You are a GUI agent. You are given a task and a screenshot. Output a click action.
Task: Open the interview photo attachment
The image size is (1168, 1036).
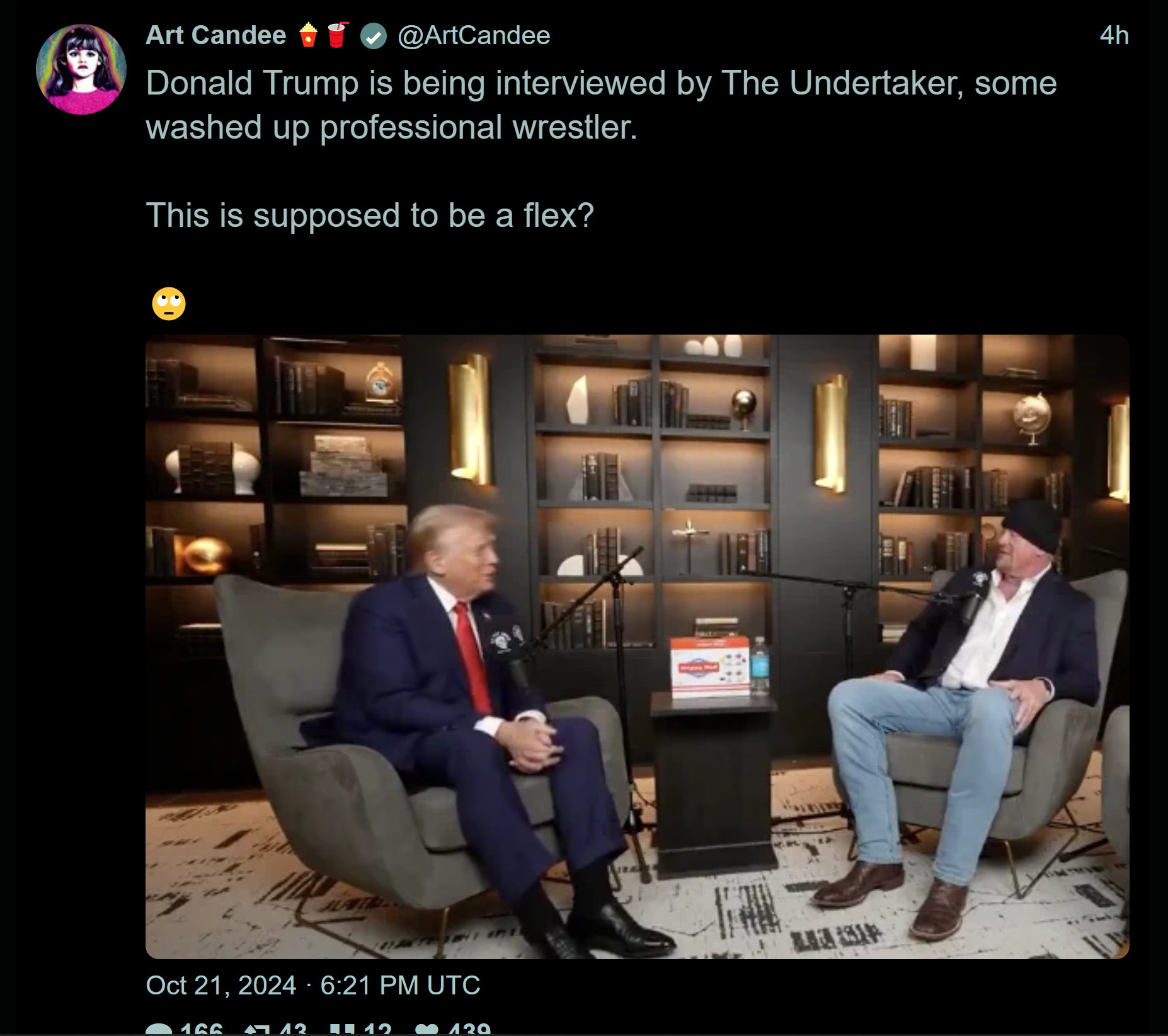(638, 647)
